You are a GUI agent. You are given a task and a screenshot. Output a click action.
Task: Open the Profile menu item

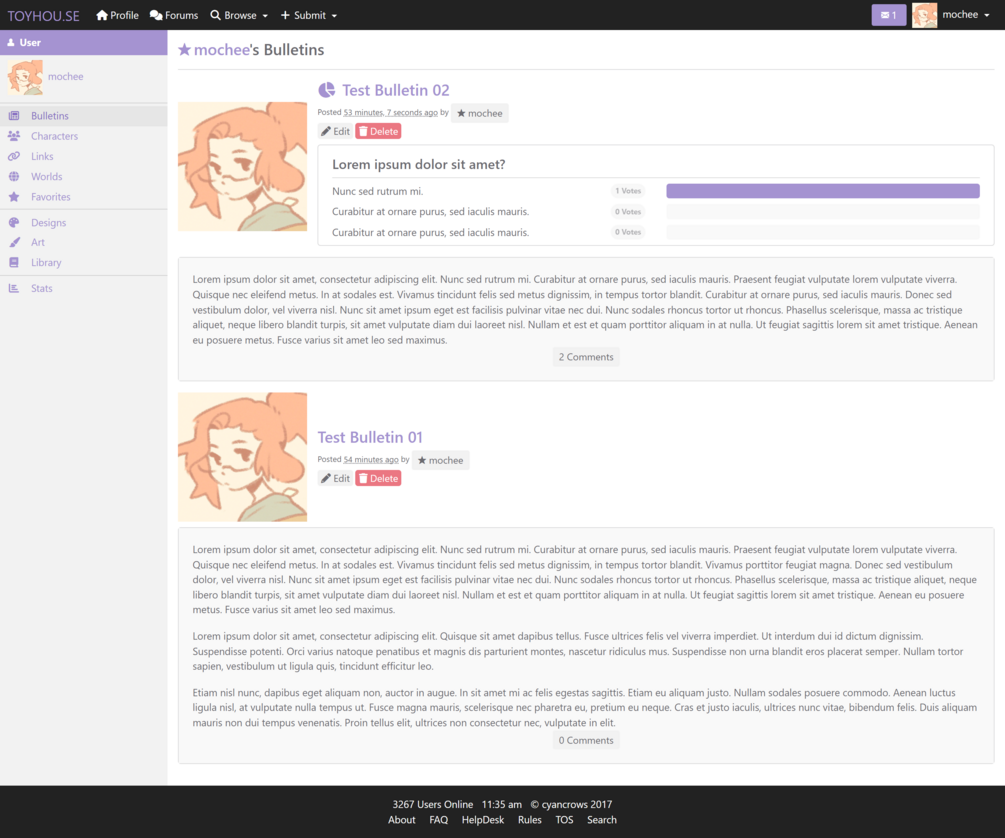(x=117, y=15)
